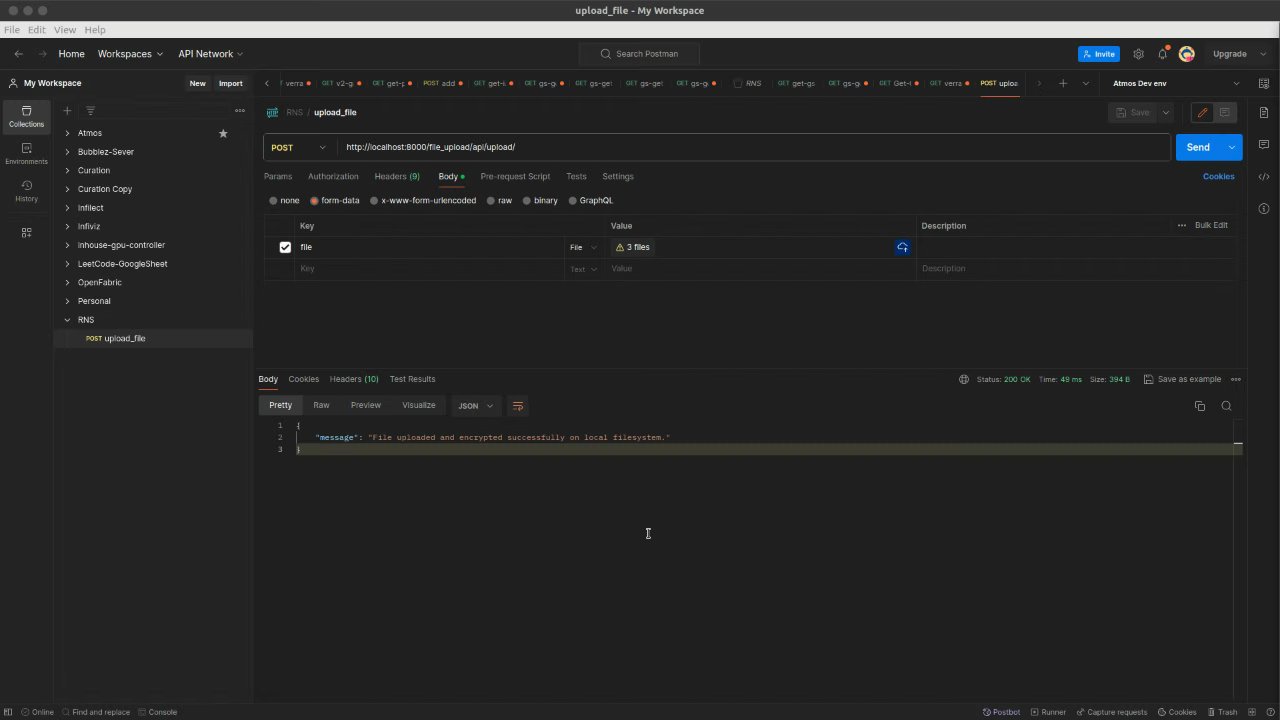Image resolution: width=1280 pixels, height=720 pixels.
Task: Click the back navigation arrow
Action: coord(18,54)
